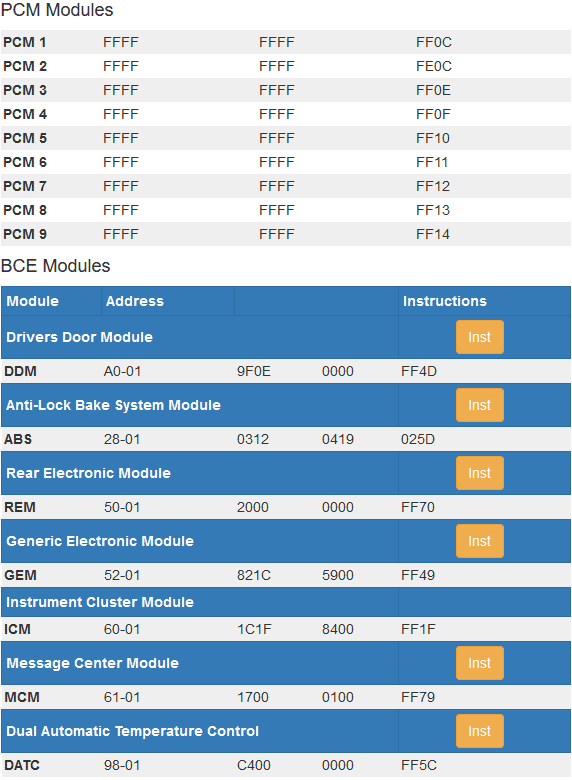Click the ICM value FF1F
The height and width of the screenshot is (780, 572).
pyautogui.click(x=418, y=629)
